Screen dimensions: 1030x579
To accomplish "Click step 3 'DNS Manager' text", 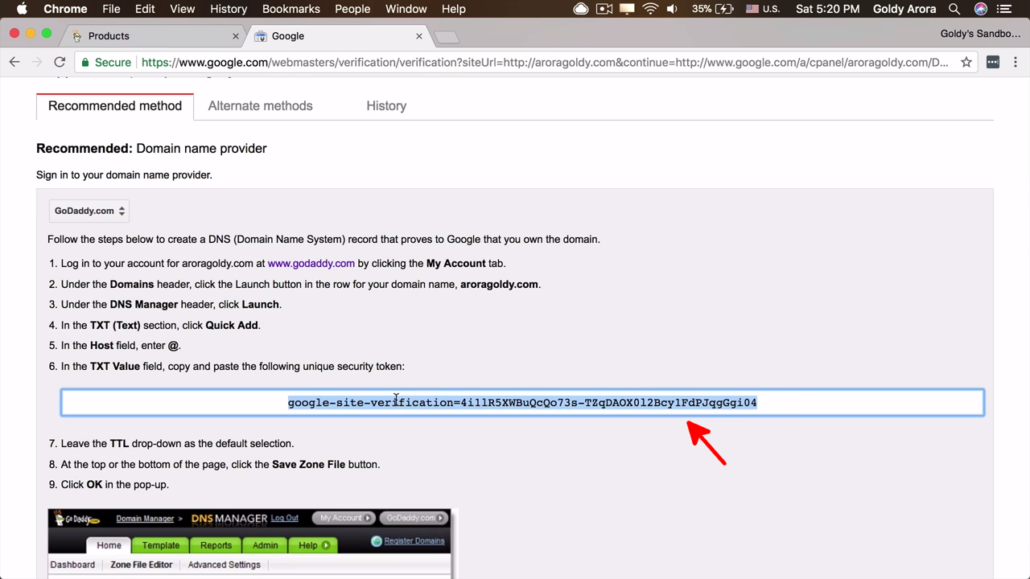I will pyautogui.click(x=144, y=304).
